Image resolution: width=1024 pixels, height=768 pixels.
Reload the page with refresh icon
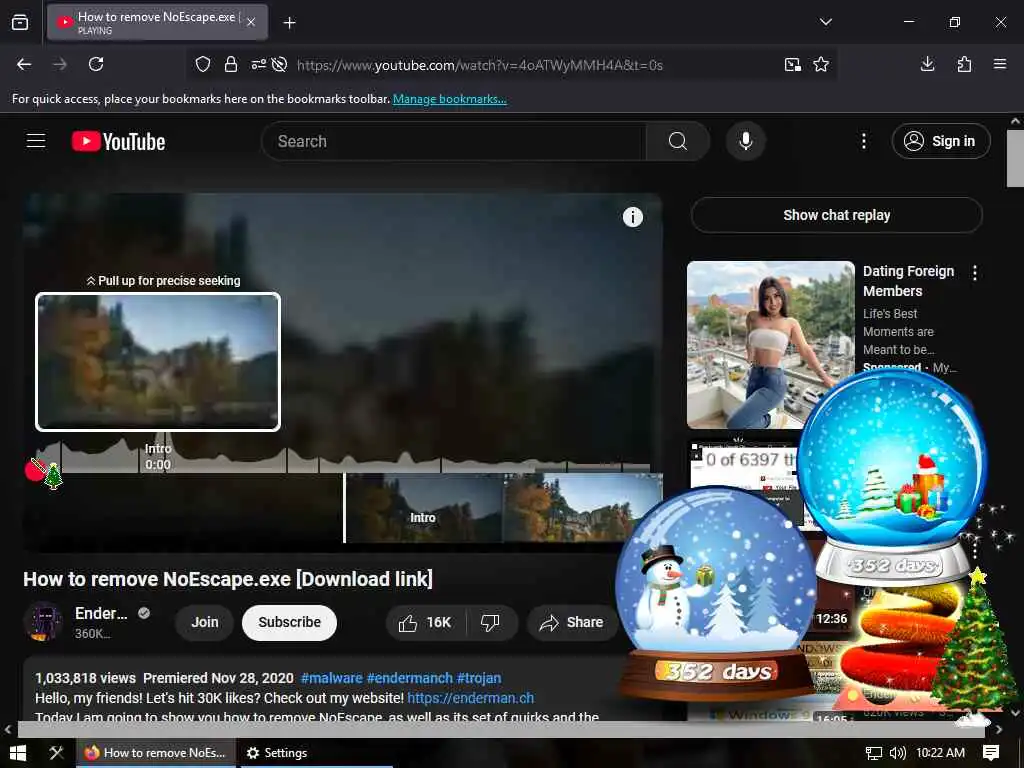pyautogui.click(x=96, y=64)
